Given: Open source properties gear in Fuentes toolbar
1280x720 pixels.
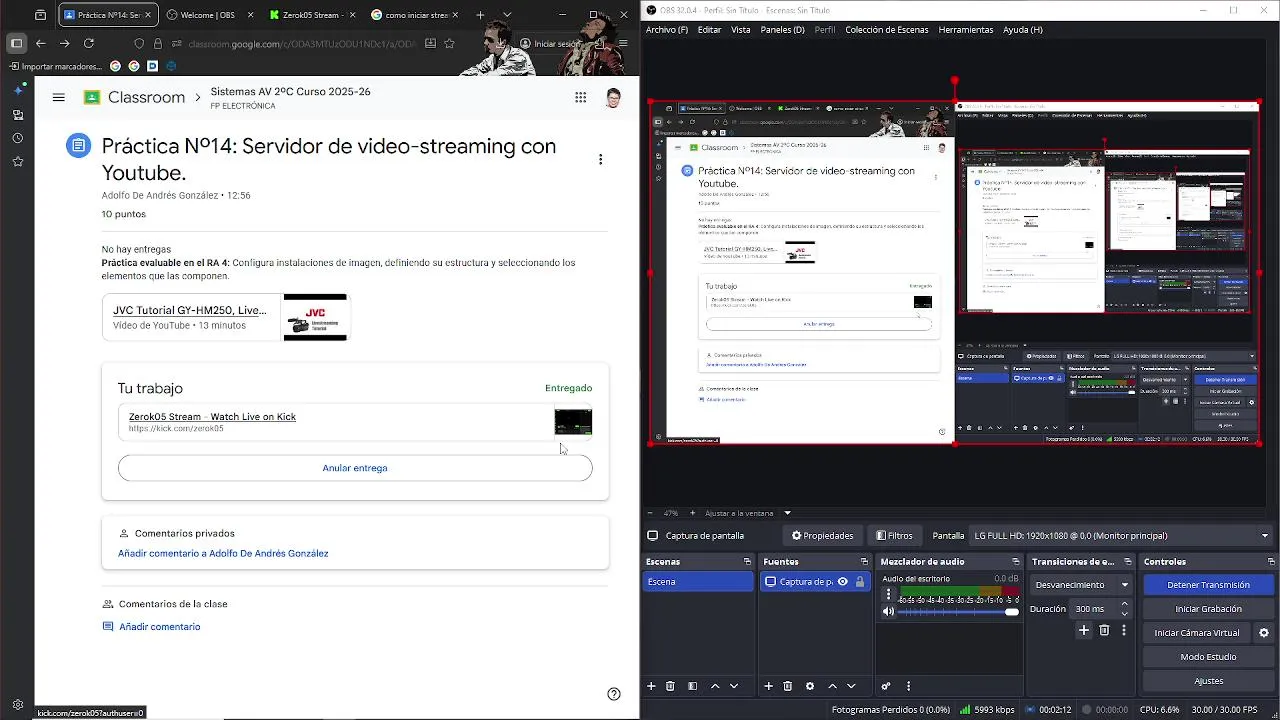Looking at the screenshot, I should (810, 686).
